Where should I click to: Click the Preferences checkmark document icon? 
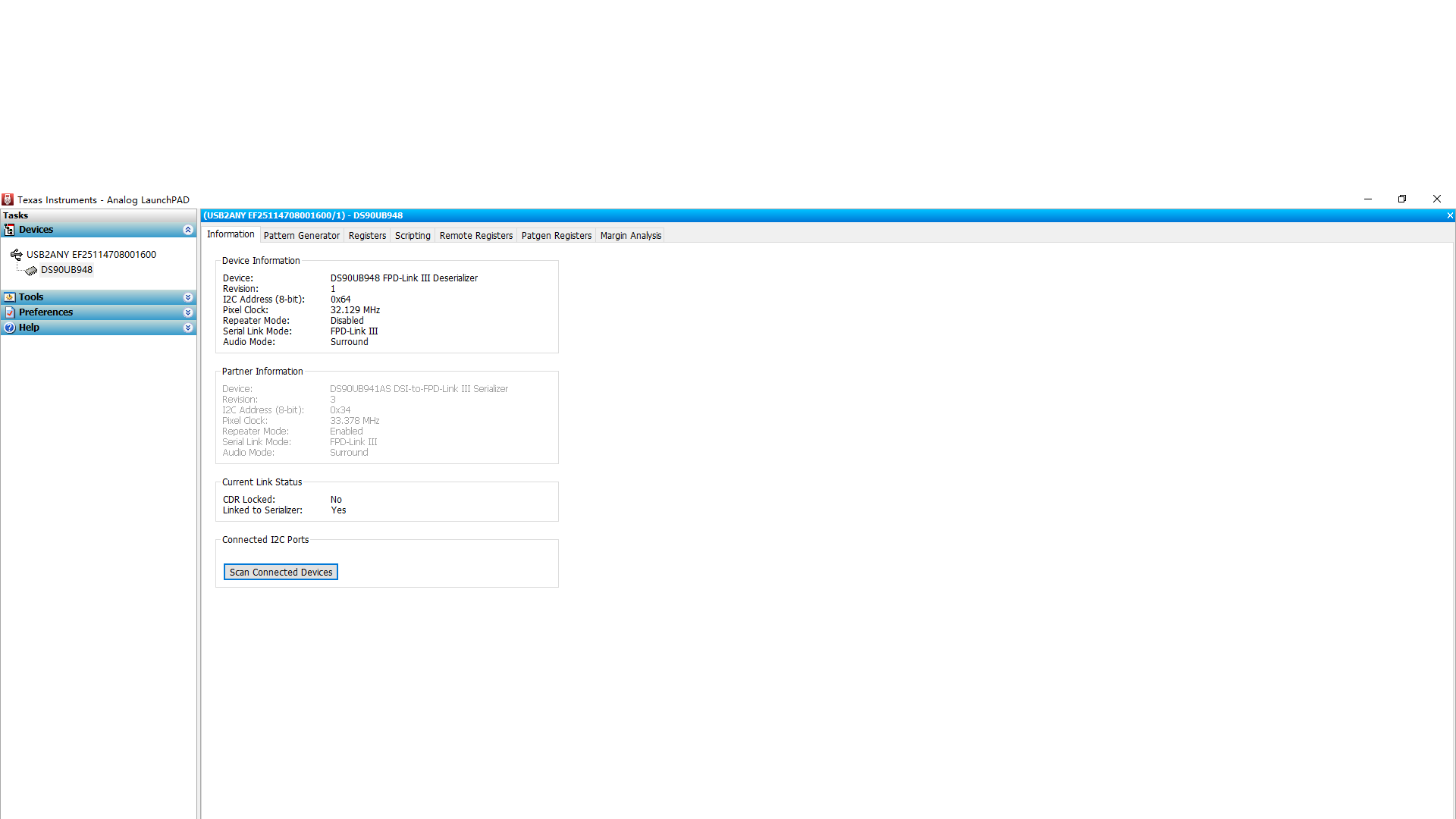pyautogui.click(x=9, y=312)
